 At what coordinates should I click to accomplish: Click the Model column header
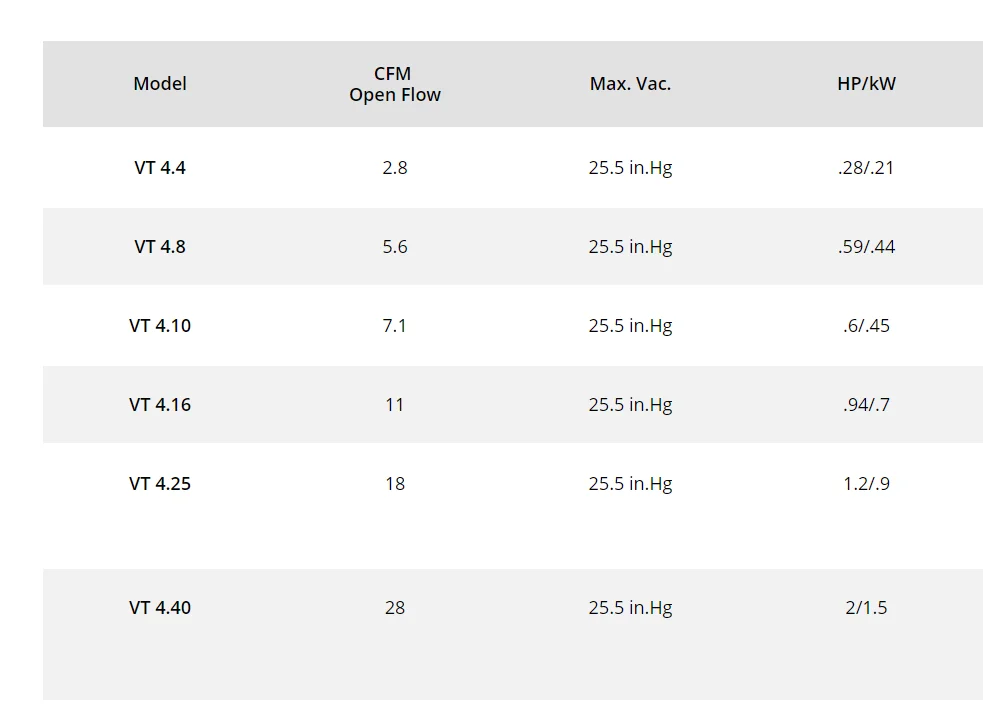160,83
